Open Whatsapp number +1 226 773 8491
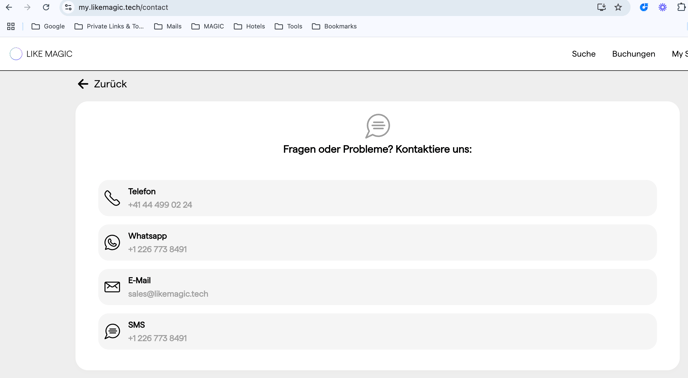This screenshot has height=378, width=688. click(158, 249)
